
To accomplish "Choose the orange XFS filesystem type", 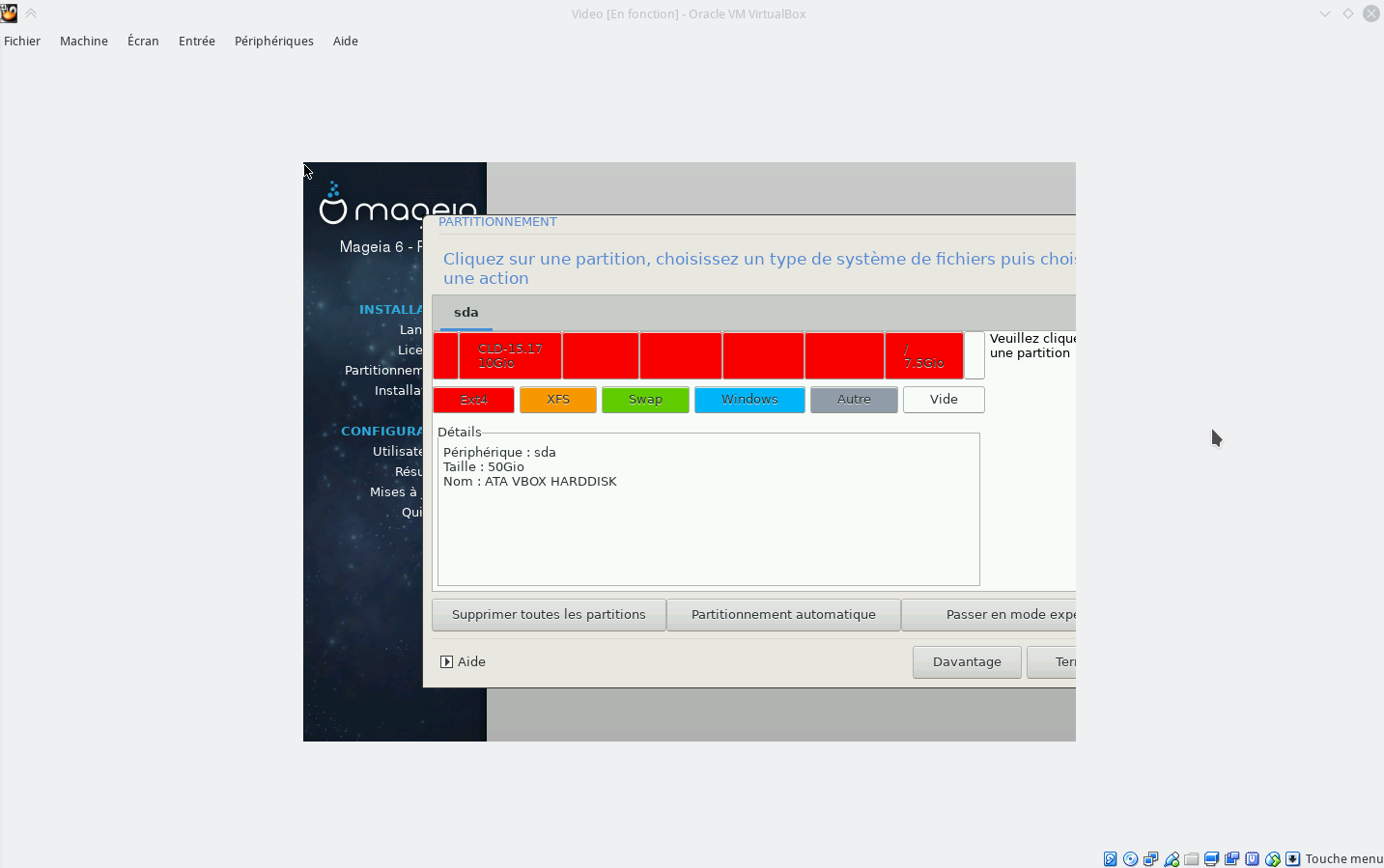I will click(x=558, y=400).
